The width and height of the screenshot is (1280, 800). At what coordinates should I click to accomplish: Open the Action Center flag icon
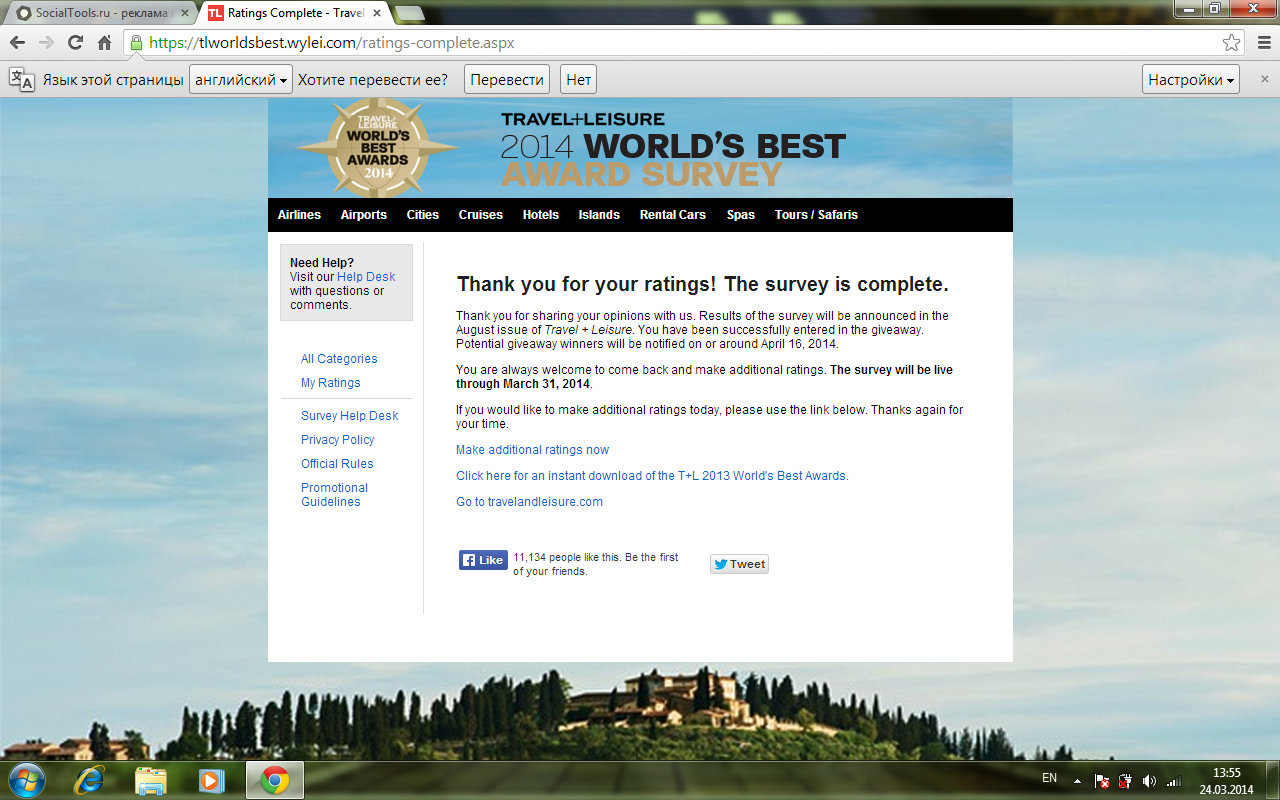click(1101, 781)
